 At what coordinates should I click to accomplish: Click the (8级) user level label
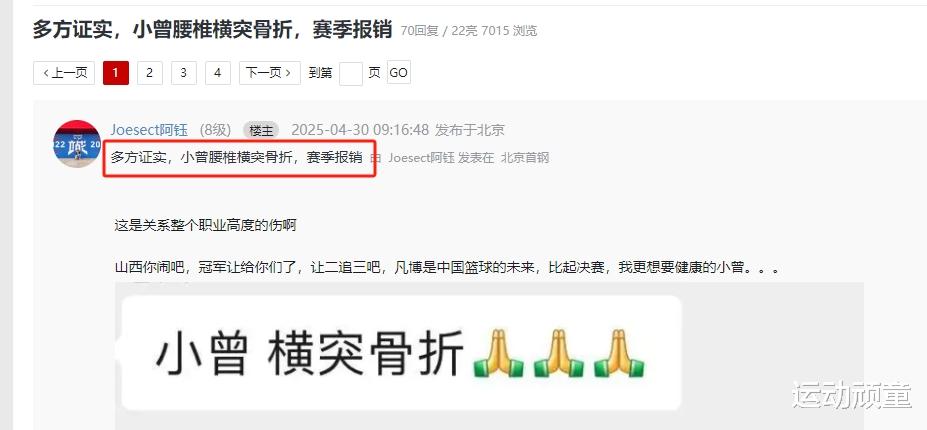[x=215, y=130]
